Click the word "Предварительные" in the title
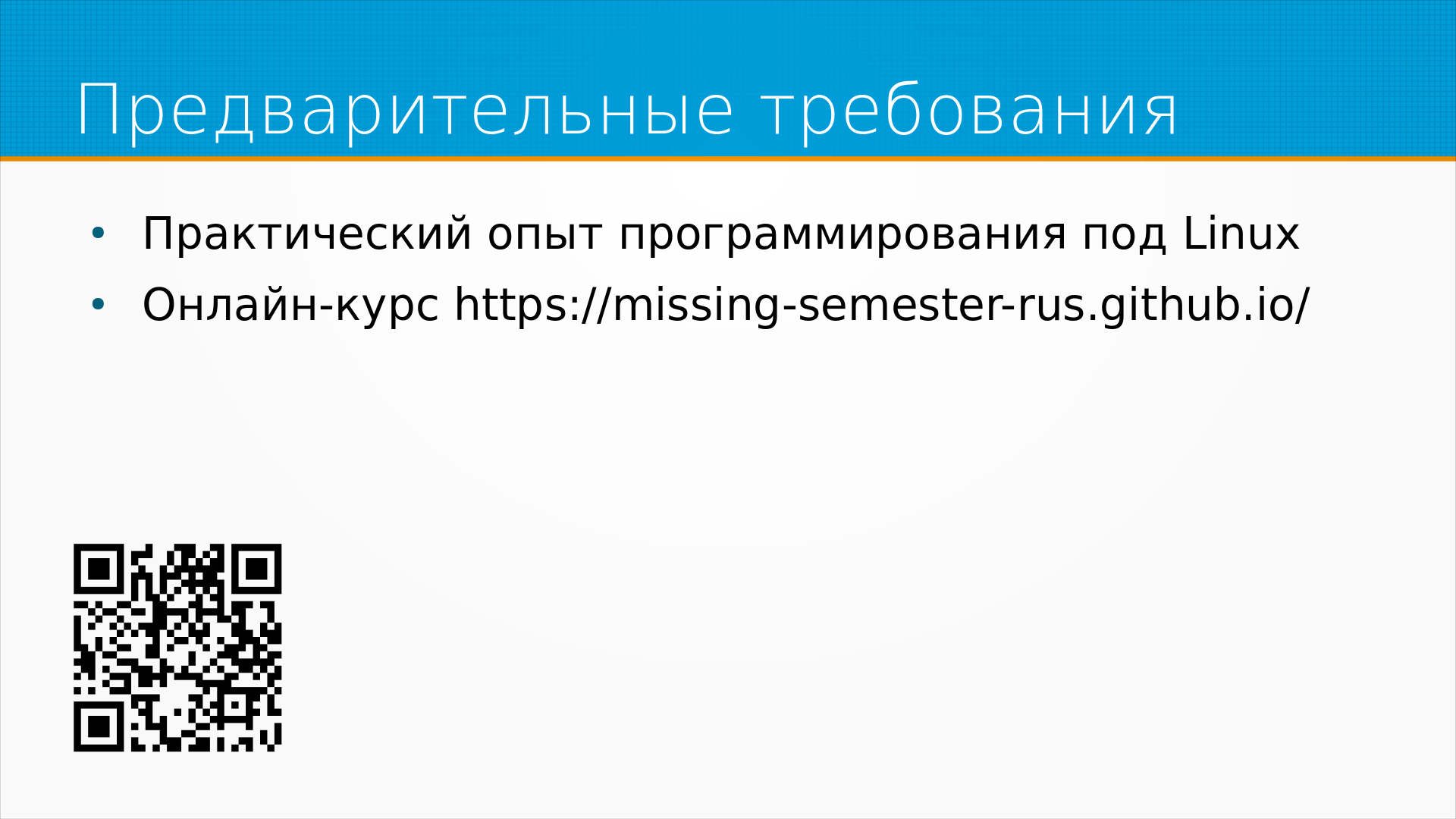The height and width of the screenshot is (819, 1456). point(405,111)
